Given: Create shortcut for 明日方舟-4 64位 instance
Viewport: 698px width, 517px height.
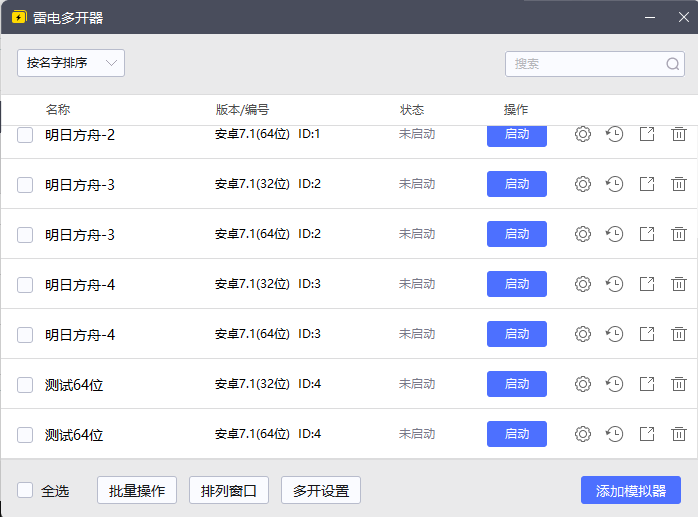Looking at the screenshot, I should pos(647,334).
